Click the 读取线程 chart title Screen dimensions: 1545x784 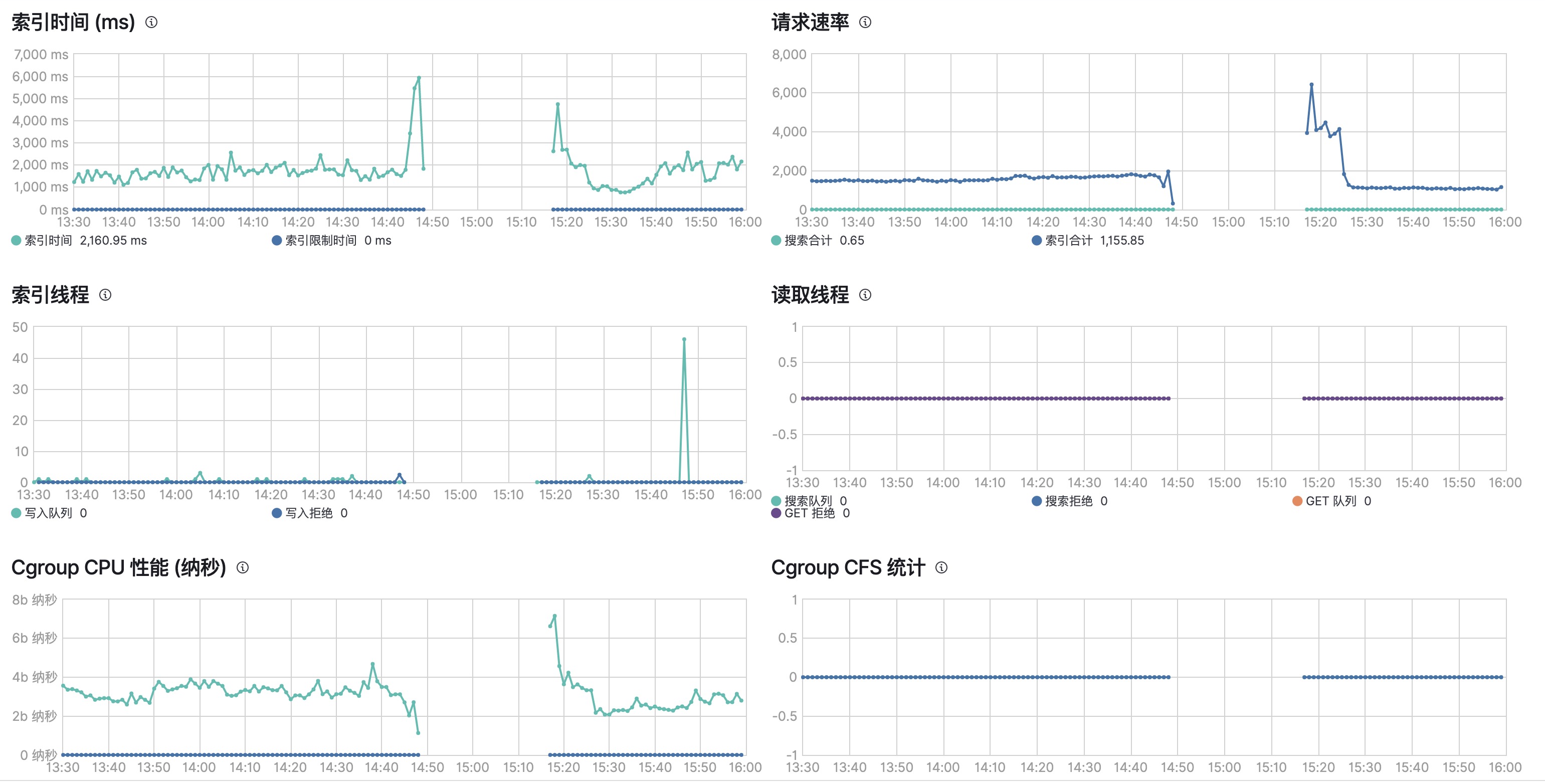click(x=810, y=295)
